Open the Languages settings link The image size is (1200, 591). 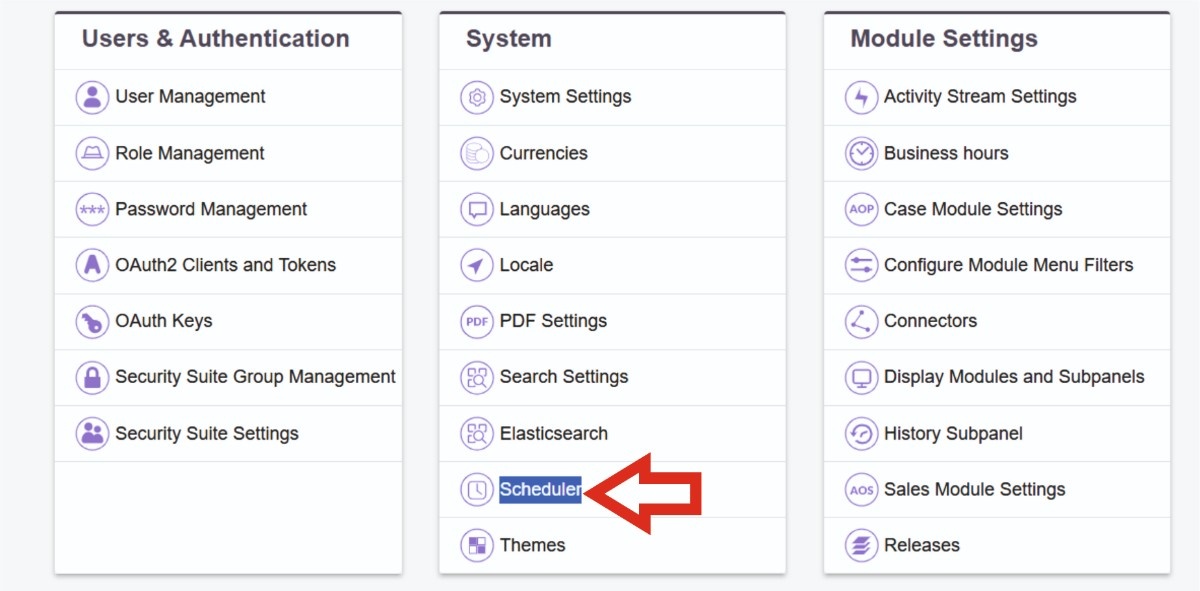coord(545,209)
